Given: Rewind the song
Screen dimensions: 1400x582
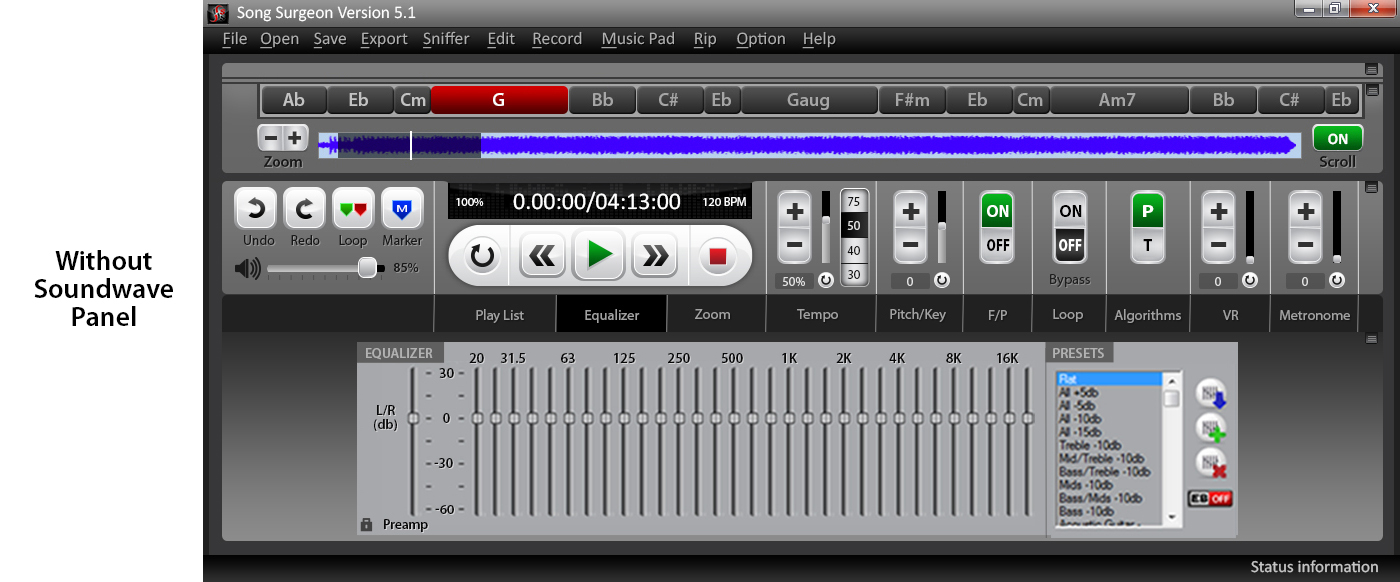Looking at the screenshot, I should [x=542, y=256].
